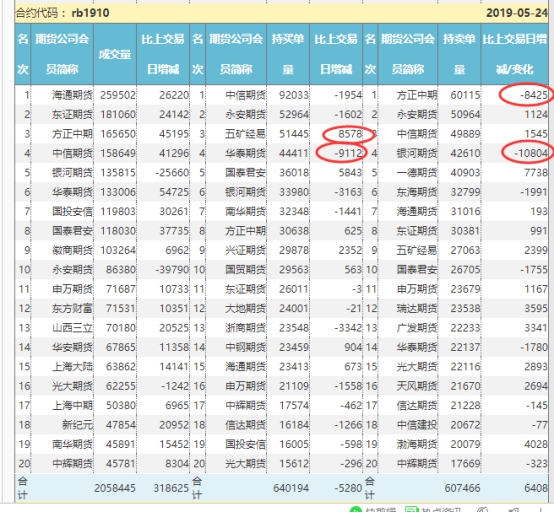Viewport: 554px width, 513px height.
Task: Select 海通期货 volume value 259502
Action: coord(118,95)
